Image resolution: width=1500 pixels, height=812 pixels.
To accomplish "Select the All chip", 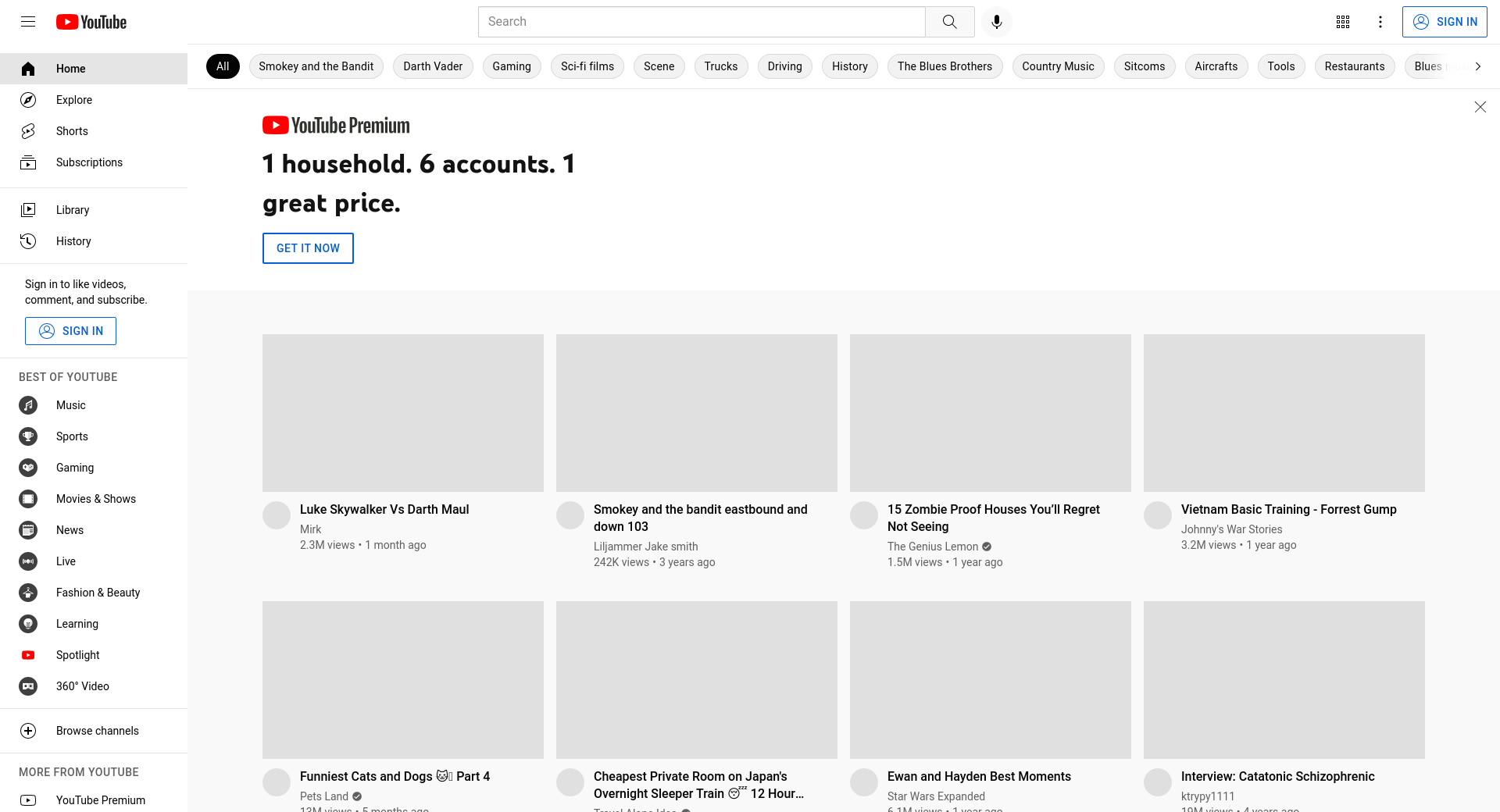I will tap(223, 66).
